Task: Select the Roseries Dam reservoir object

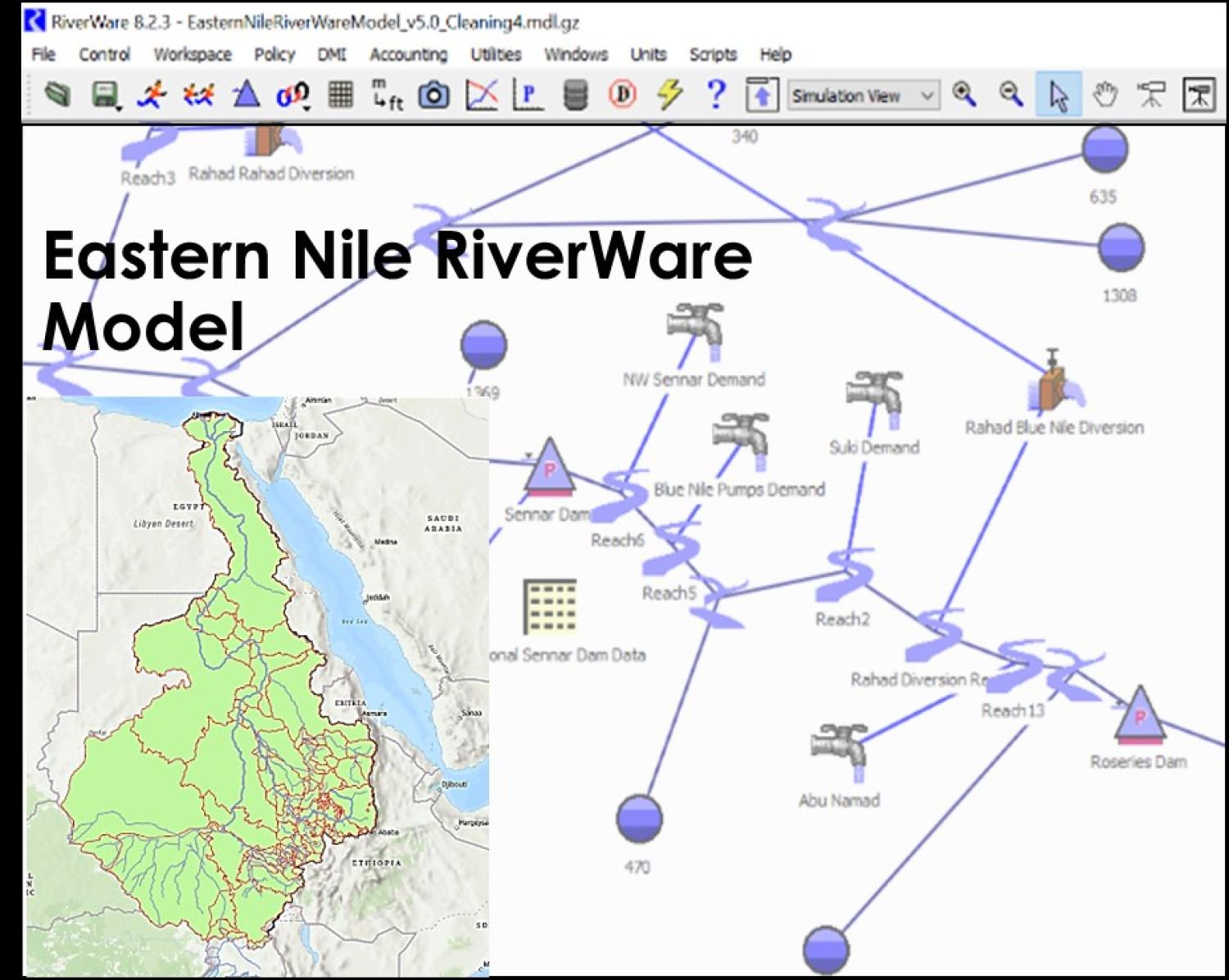Action: pos(1139,714)
